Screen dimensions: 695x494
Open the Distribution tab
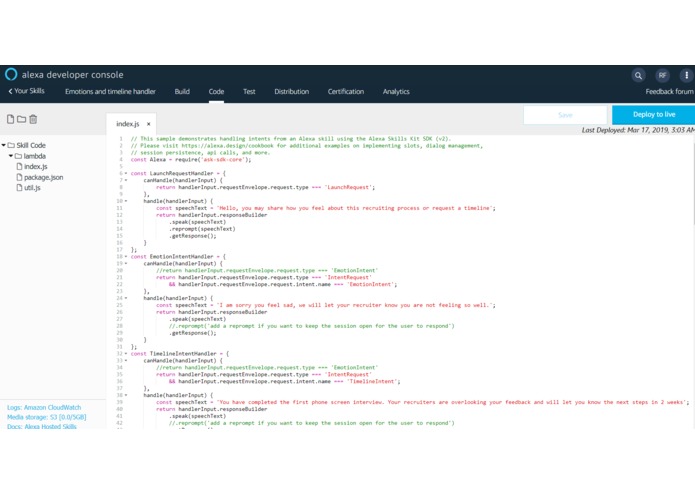point(292,92)
